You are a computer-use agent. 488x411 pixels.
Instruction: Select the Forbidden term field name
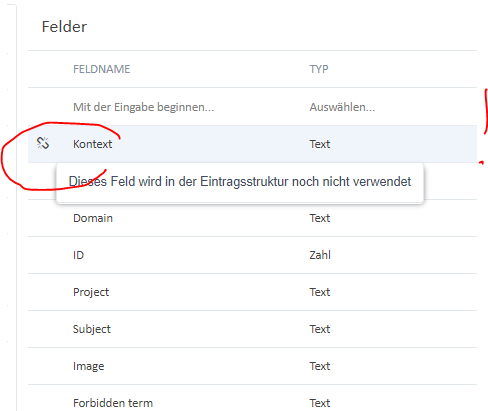tap(113, 403)
